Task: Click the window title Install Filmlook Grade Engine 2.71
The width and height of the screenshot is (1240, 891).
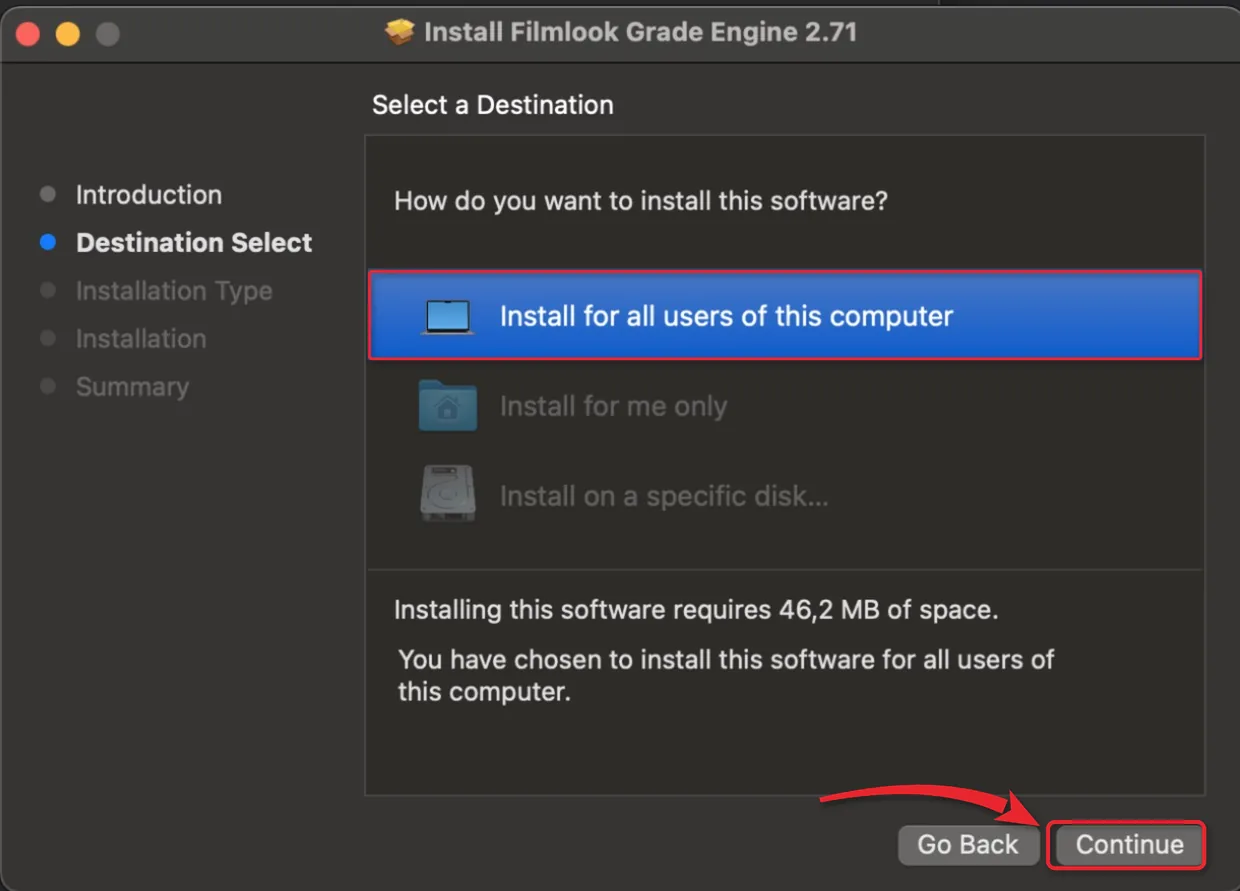Action: coord(640,33)
